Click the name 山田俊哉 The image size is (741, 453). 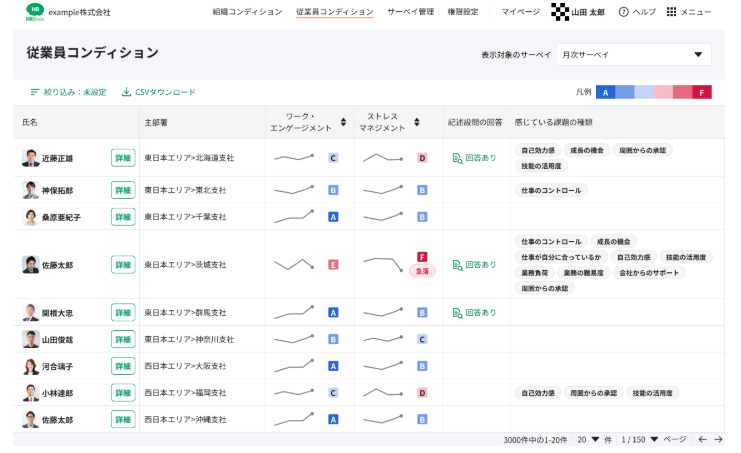point(57,340)
